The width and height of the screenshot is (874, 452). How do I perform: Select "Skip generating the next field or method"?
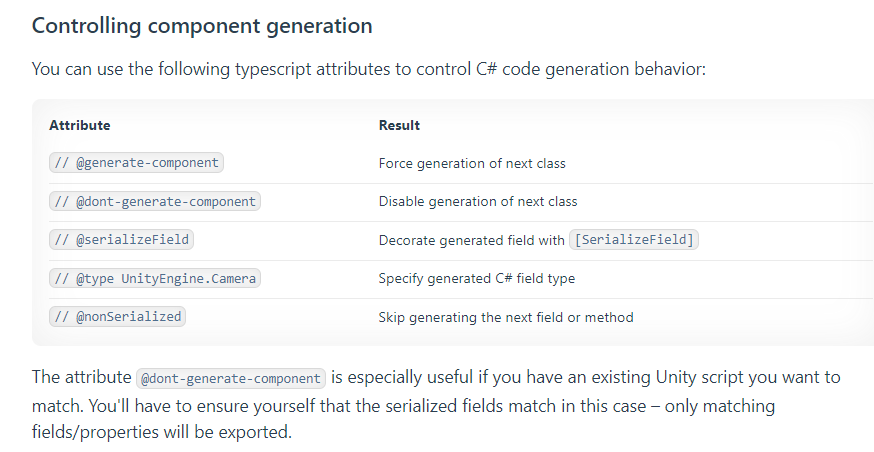[505, 317]
